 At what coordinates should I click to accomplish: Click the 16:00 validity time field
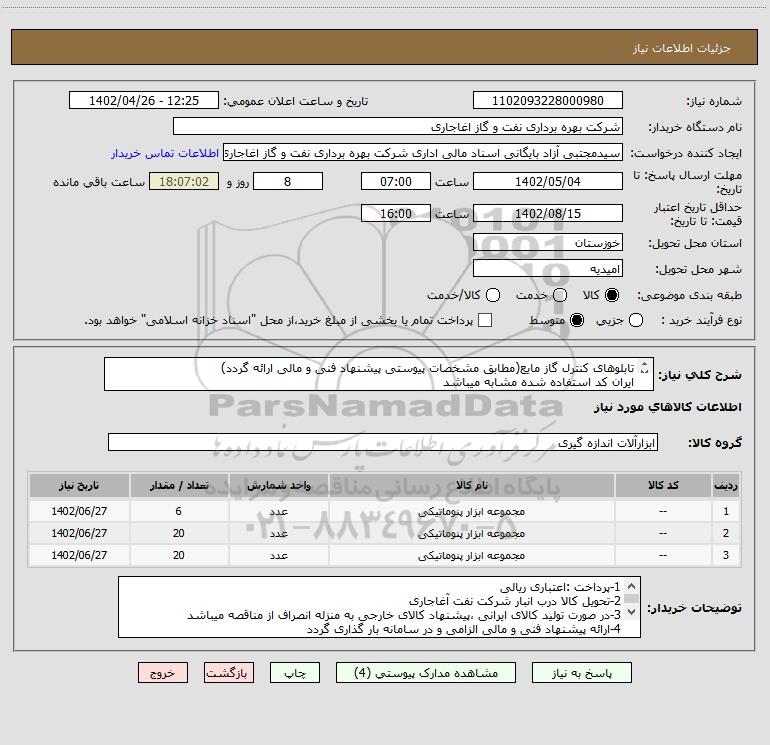point(396,213)
